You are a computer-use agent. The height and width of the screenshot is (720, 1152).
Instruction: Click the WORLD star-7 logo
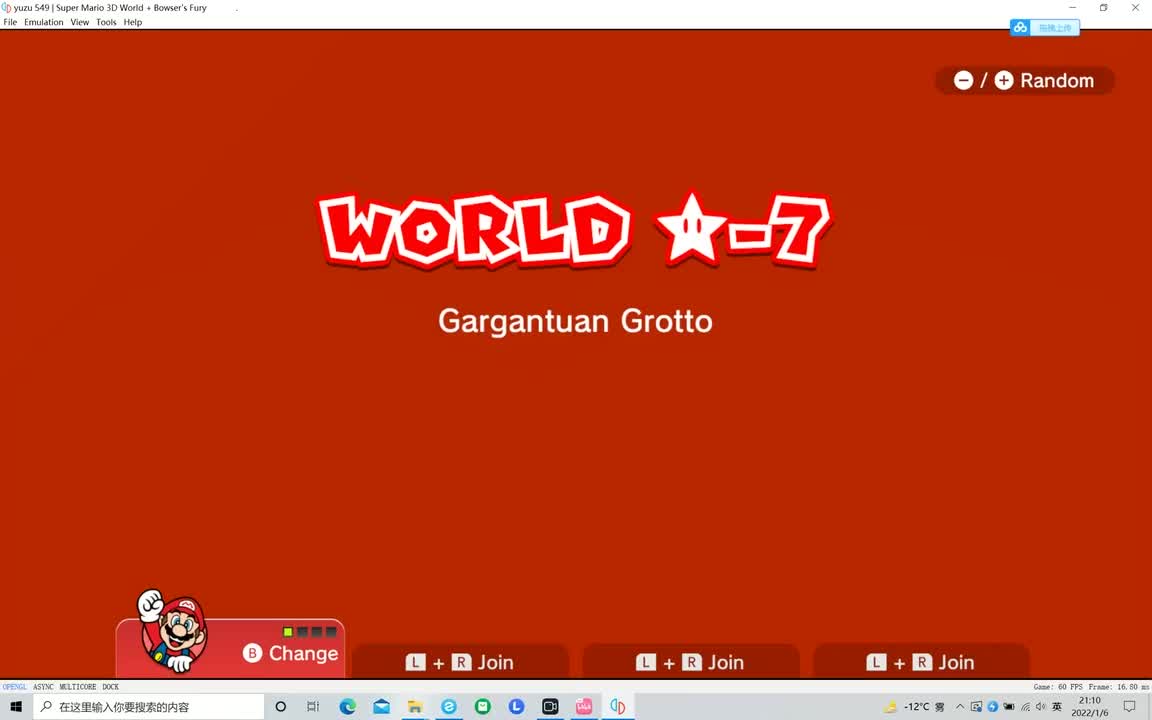(x=575, y=231)
